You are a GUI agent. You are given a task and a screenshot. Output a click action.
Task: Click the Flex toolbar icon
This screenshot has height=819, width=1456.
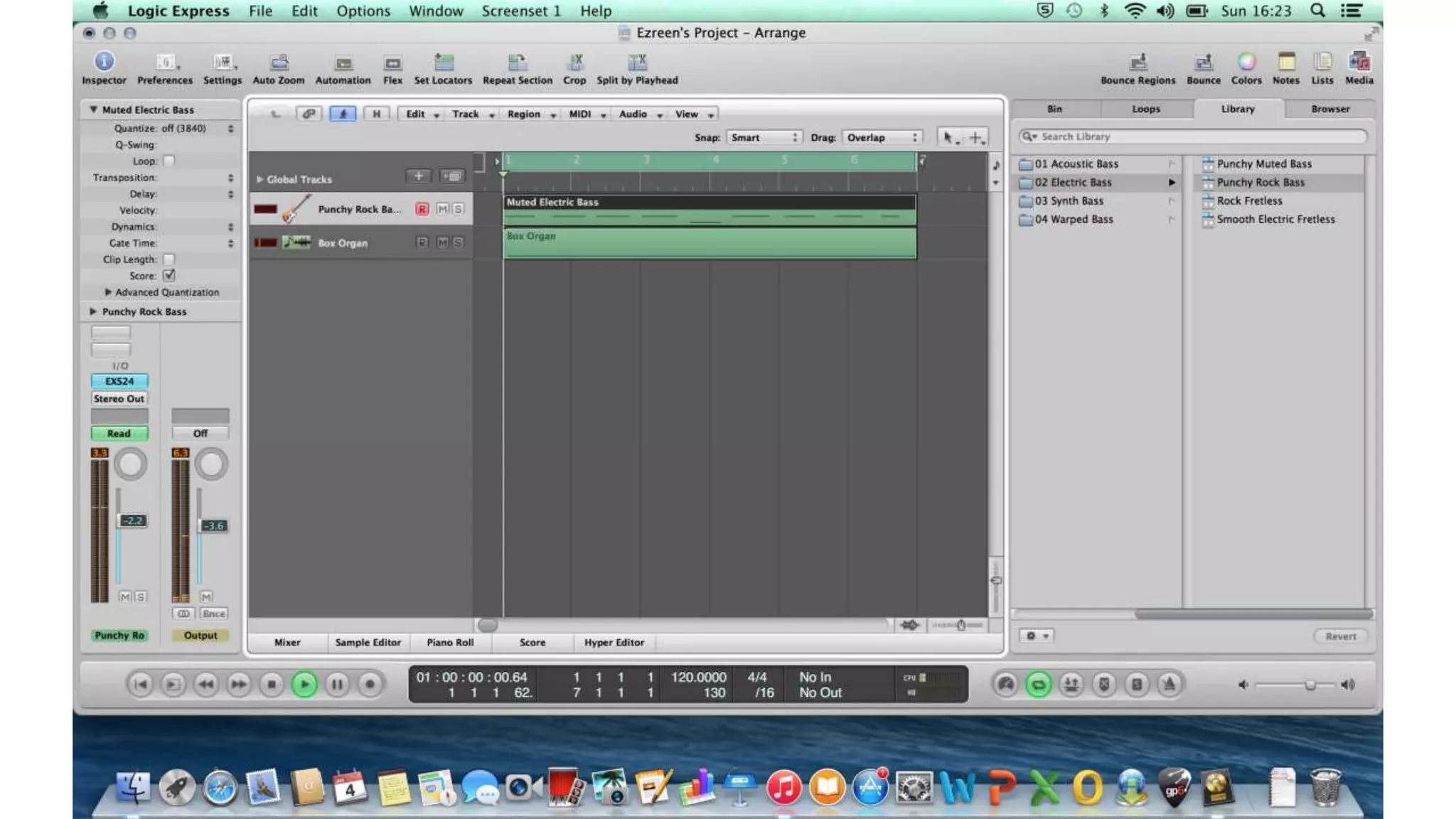point(392,63)
